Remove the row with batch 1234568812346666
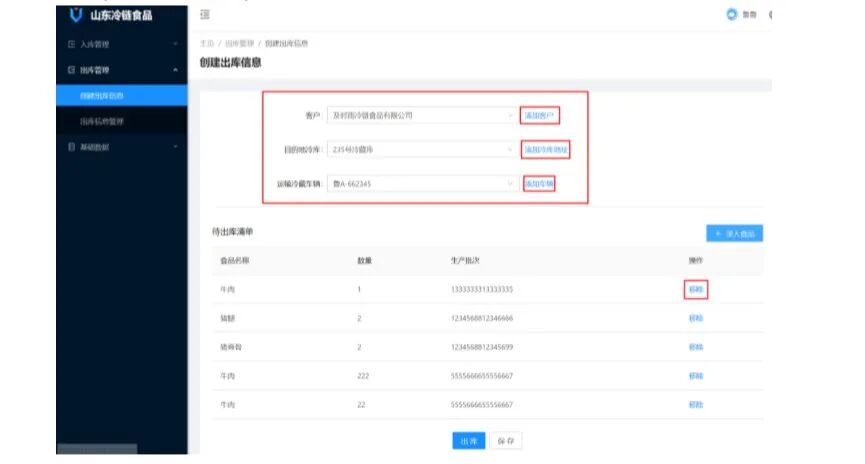Viewport: 865px width, 464px height. tap(696, 318)
